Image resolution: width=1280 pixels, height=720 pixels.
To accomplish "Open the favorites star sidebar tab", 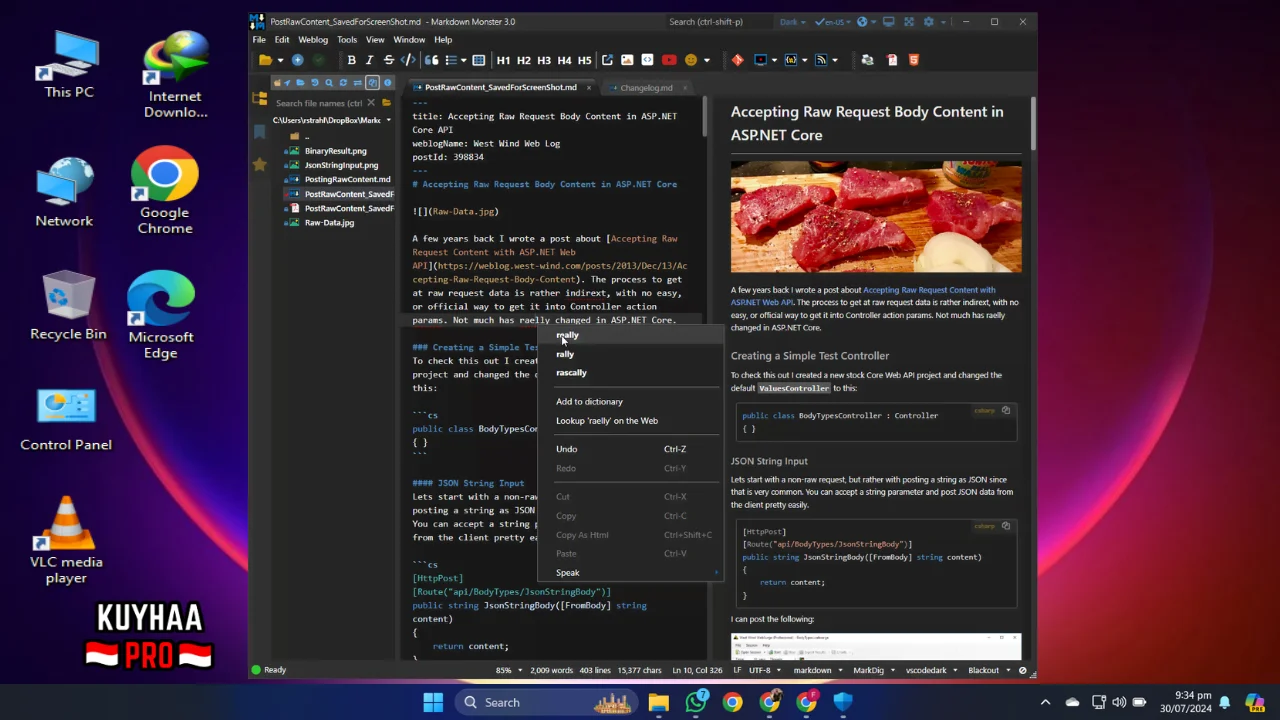I will 260,164.
